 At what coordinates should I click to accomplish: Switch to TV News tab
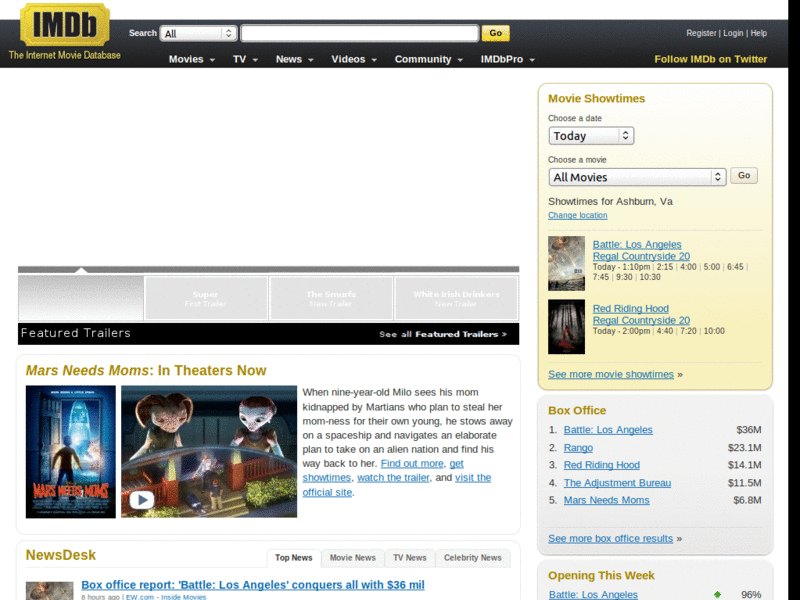(410, 558)
